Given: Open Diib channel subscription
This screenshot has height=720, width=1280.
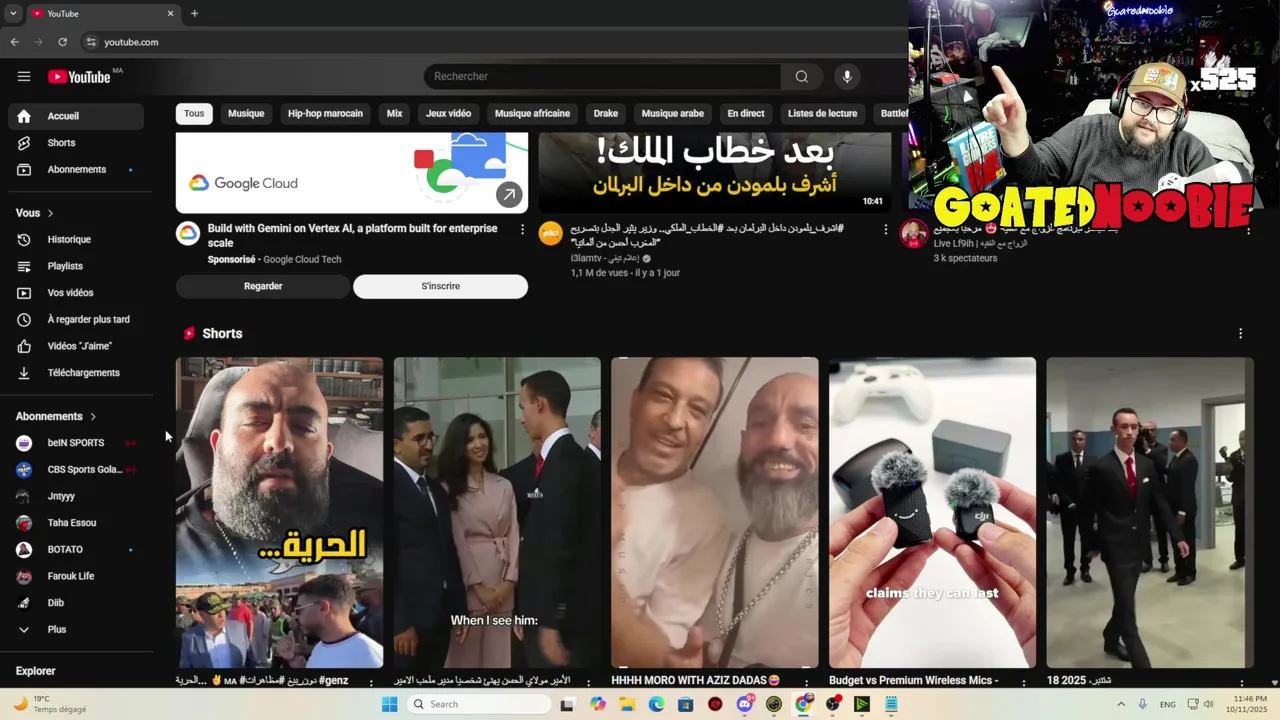Looking at the screenshot, I should [x=76, y=603].
